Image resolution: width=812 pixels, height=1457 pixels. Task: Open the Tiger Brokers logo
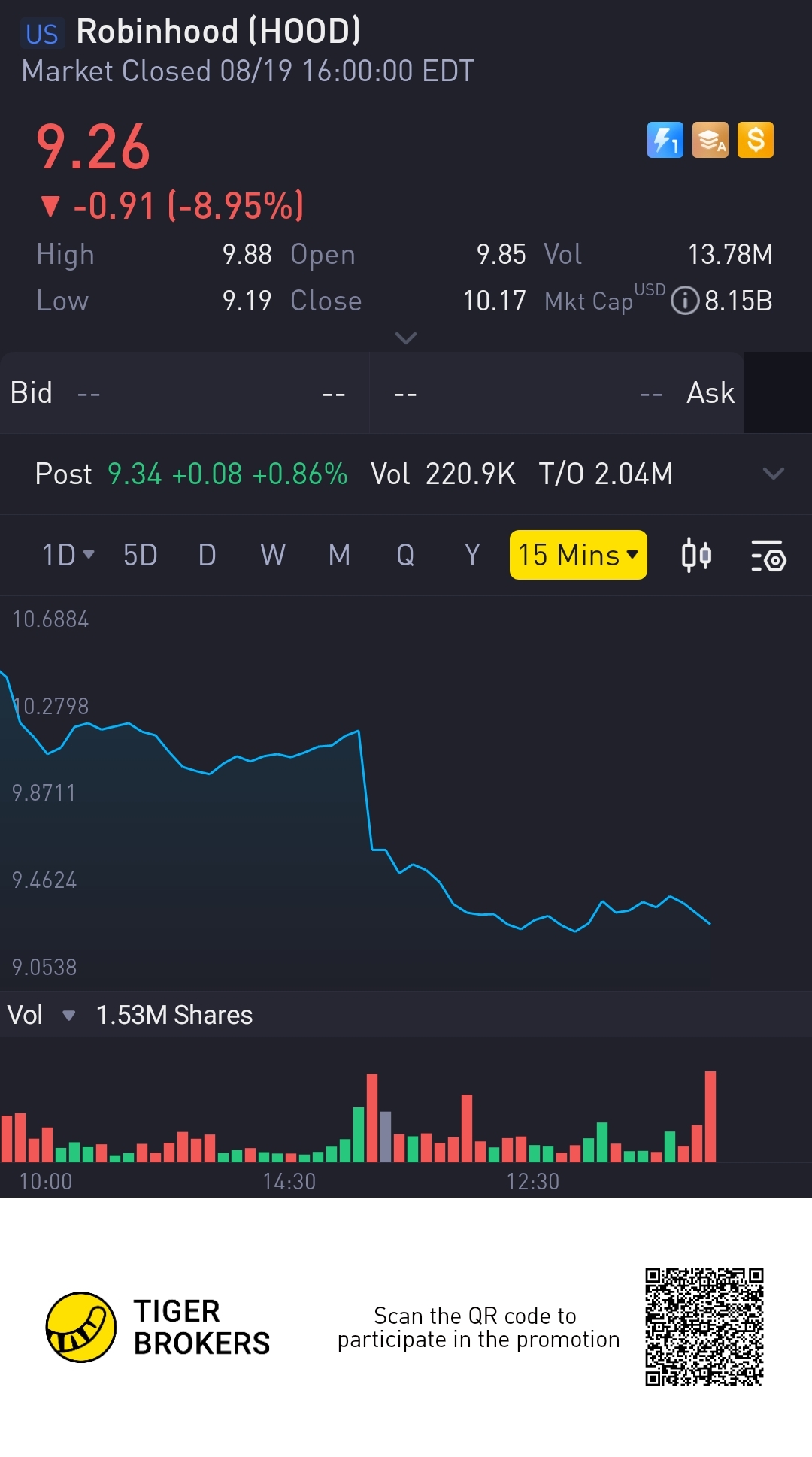pos(81,1327)
